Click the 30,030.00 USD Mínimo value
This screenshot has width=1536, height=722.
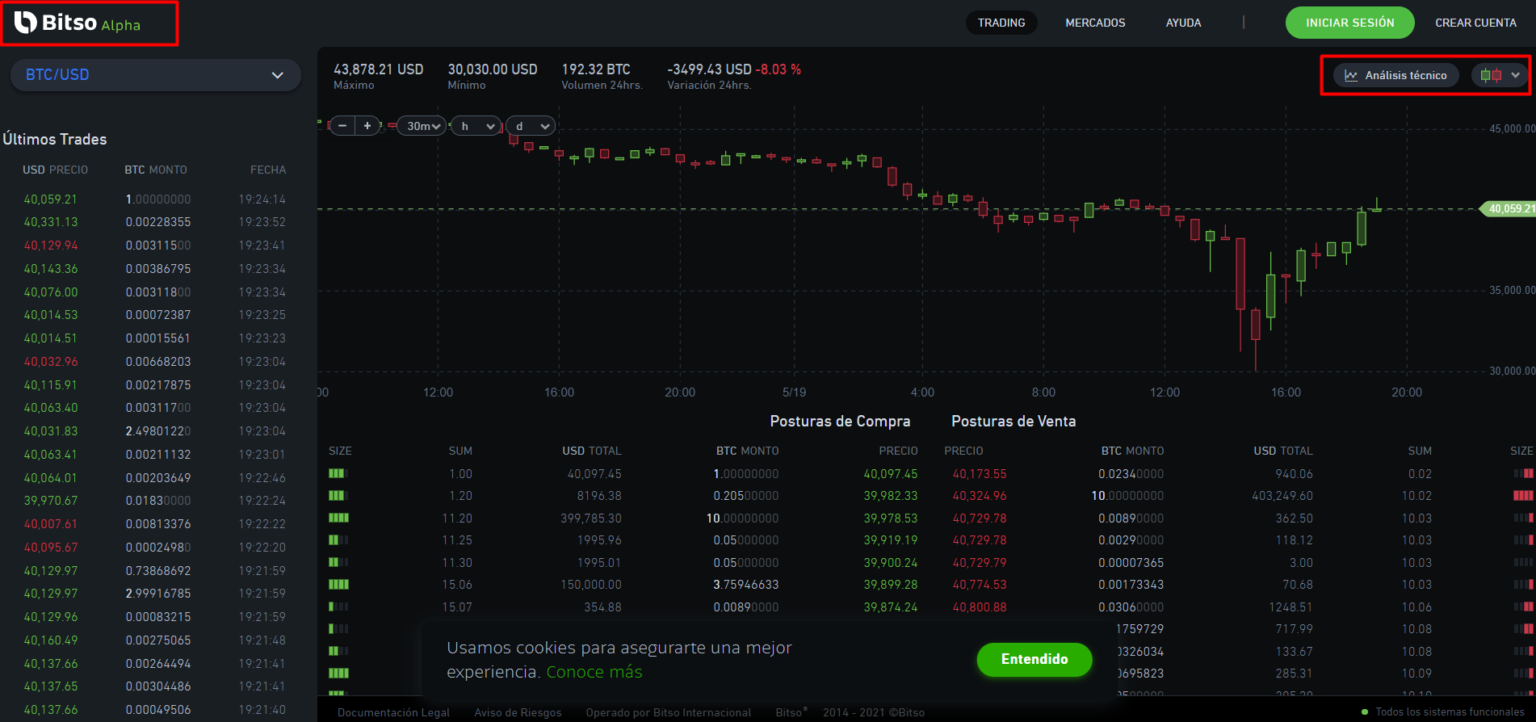(492, 69)
